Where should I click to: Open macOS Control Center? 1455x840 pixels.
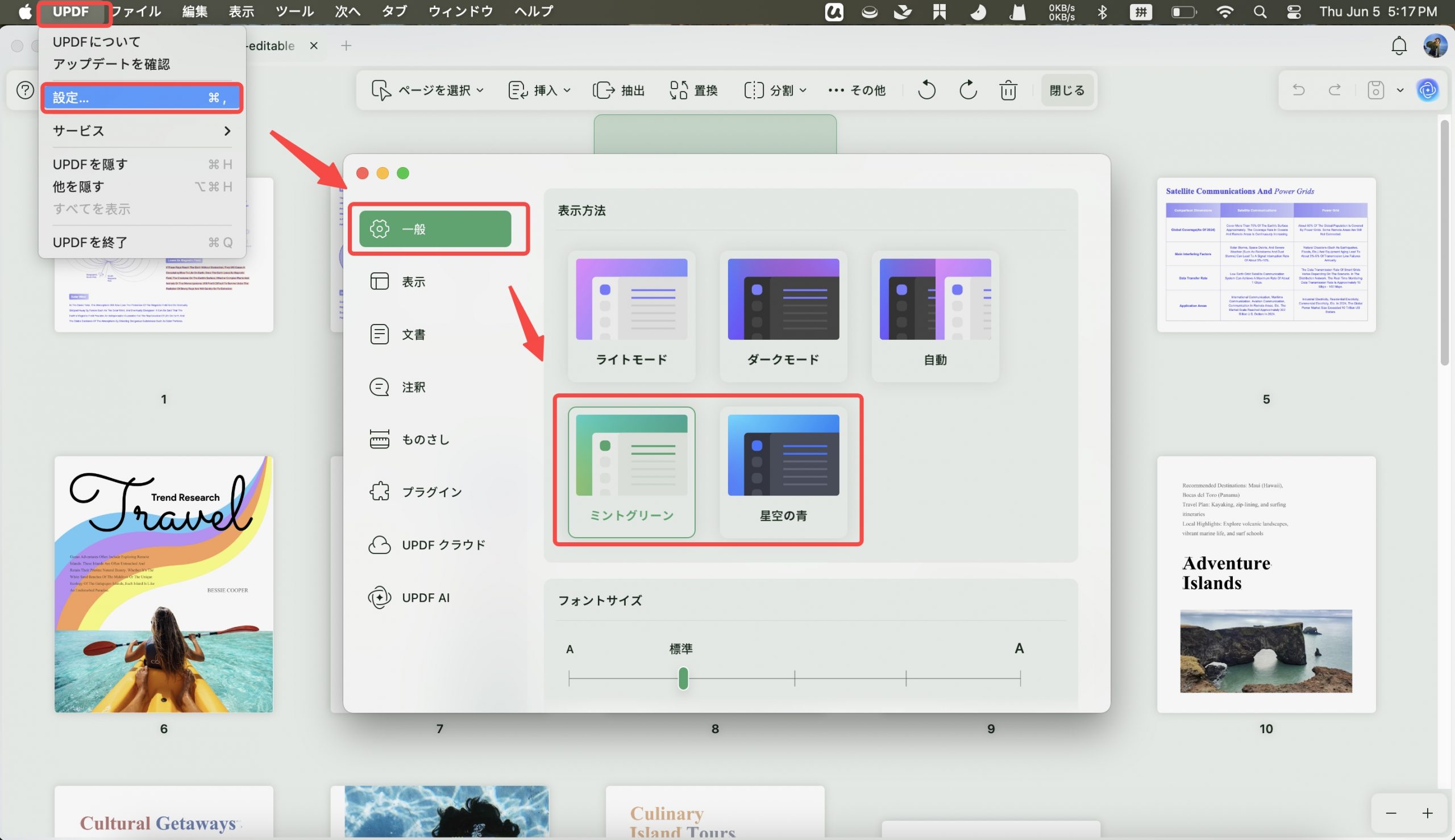point(1294,11)
